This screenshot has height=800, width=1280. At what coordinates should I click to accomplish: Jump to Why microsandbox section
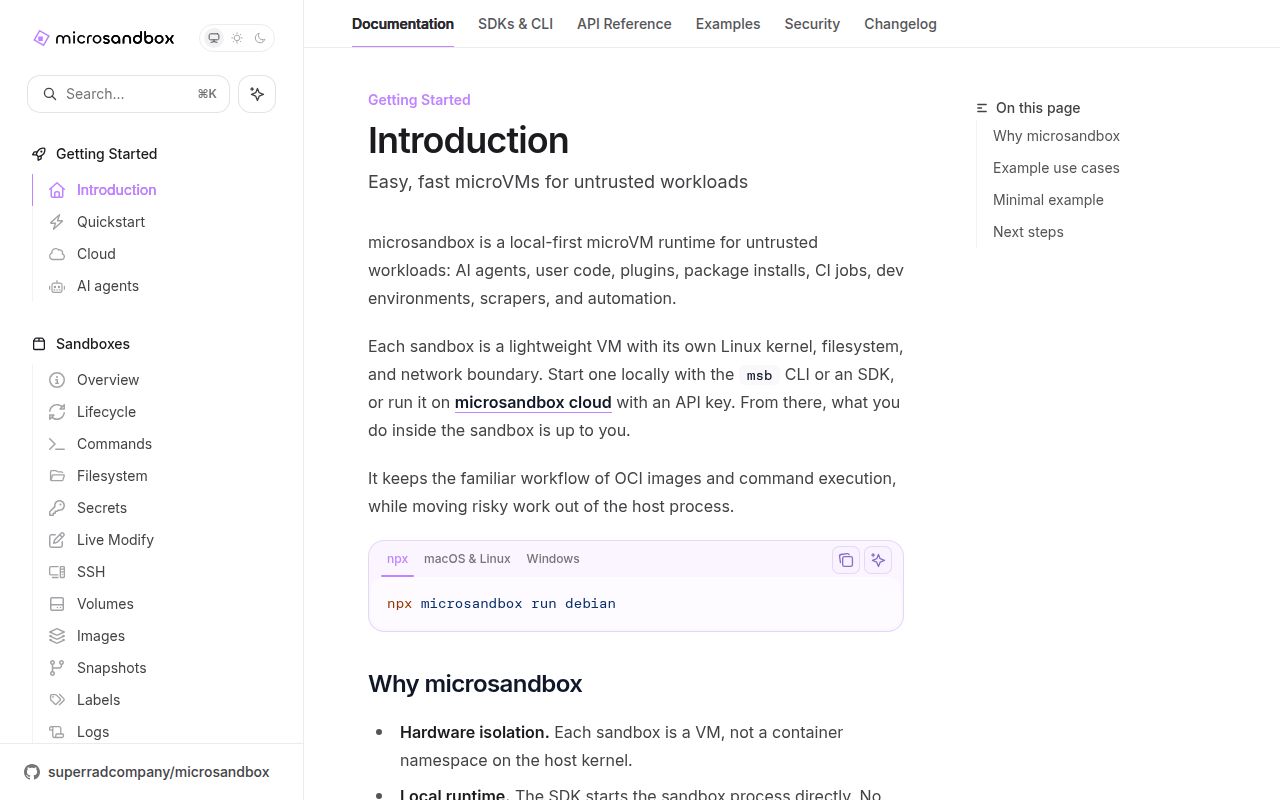pos(1056,136)
